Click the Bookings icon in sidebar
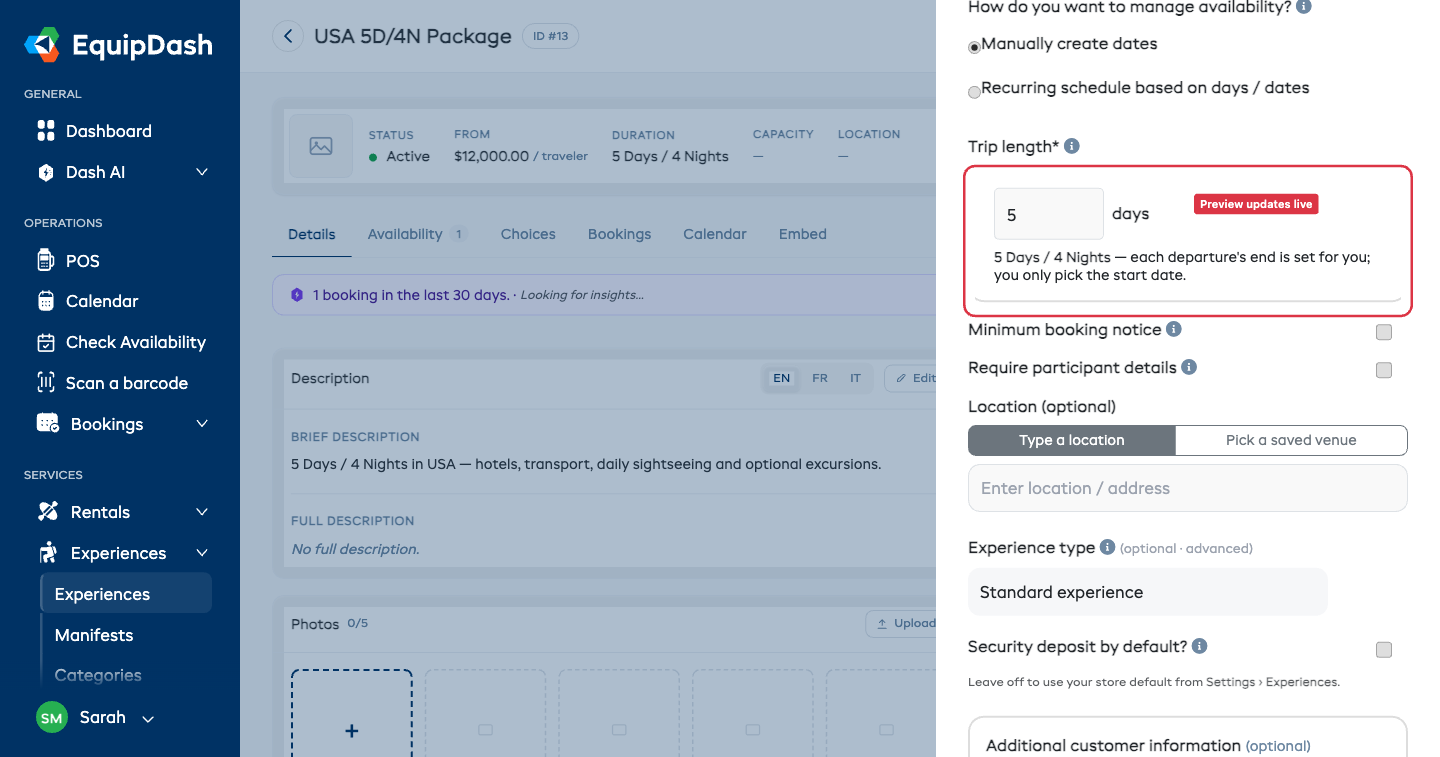This screenshot has height=757, width=1440. (x=48, y=424)
